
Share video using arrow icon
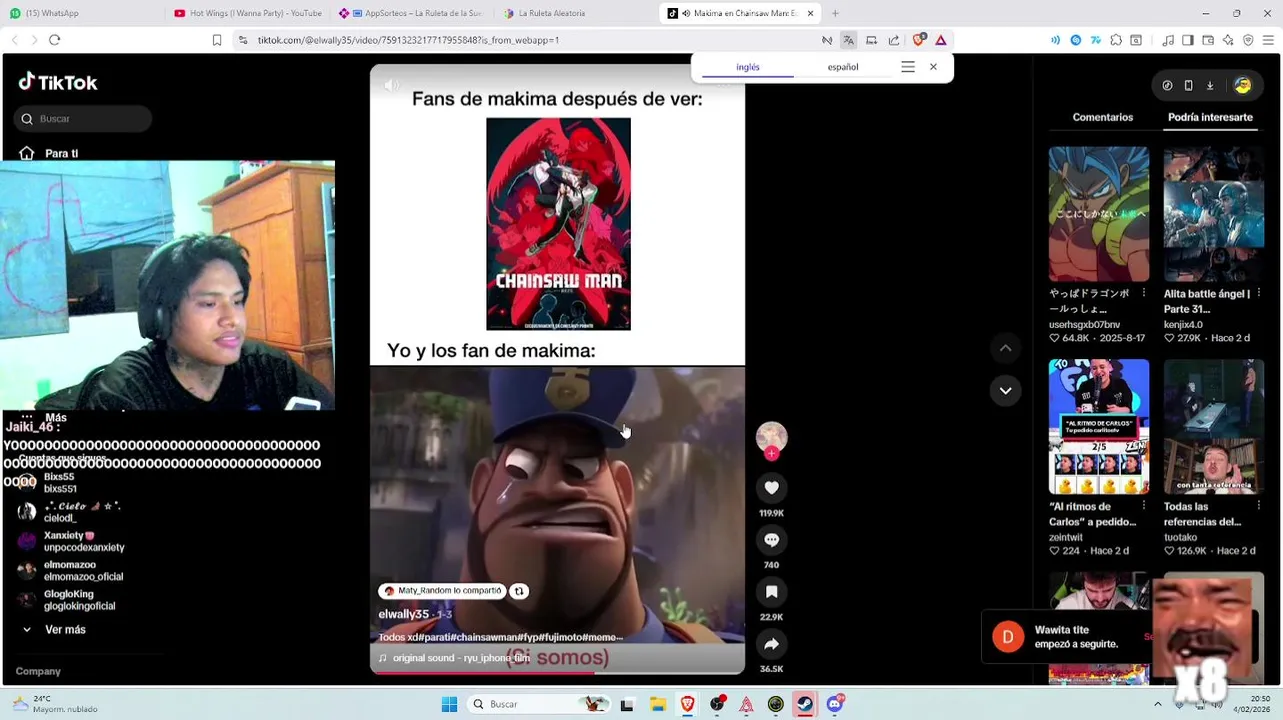click(771, 644)
